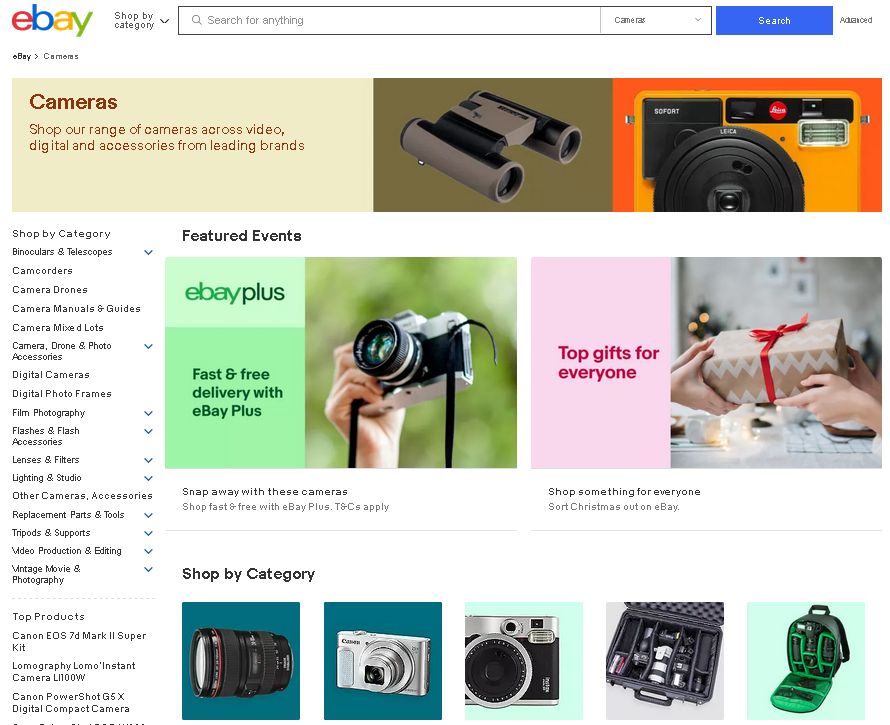This screenshot has width=890, height=725.
Task: Open Film Photography category
Action: 49,413
